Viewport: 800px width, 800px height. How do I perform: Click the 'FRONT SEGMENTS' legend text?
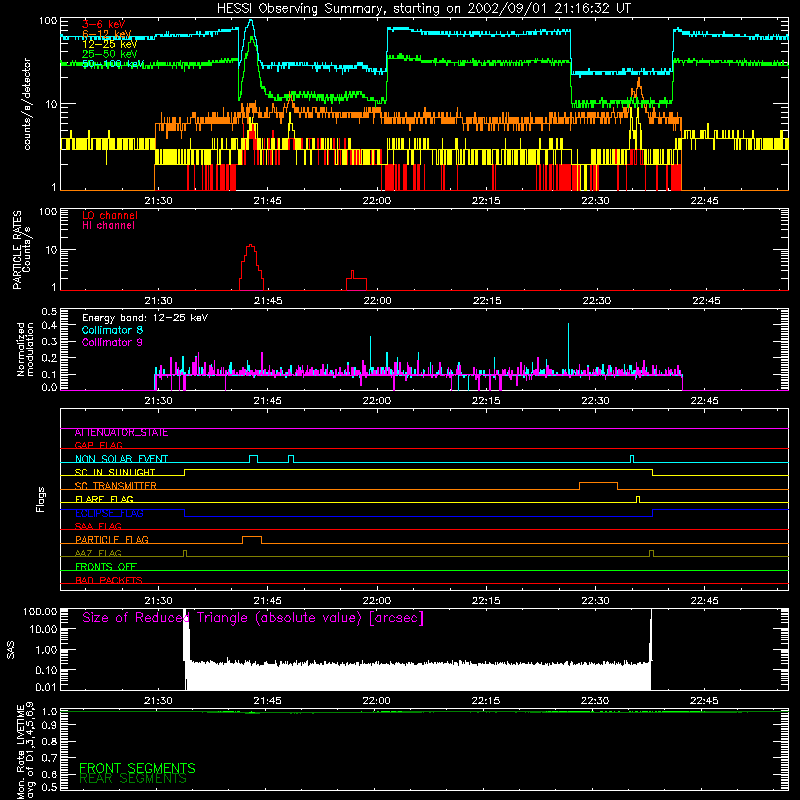point(137,768)
